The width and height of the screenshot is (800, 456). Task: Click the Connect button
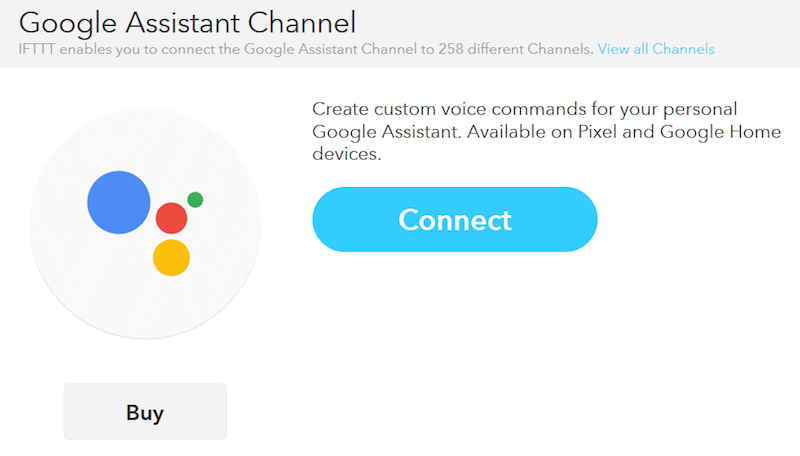455,219
